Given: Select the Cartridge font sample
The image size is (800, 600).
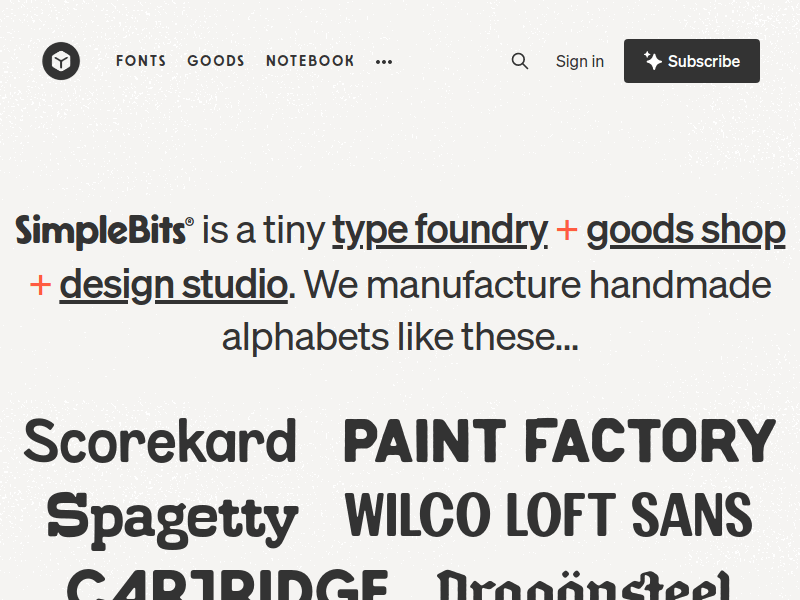Looking at the screenshot, I should (228, 584).
